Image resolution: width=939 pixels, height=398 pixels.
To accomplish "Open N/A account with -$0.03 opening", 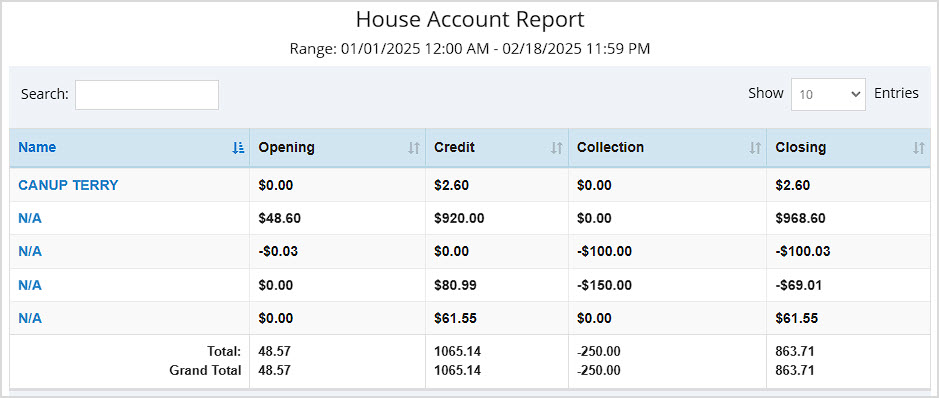I will (30, 251).
